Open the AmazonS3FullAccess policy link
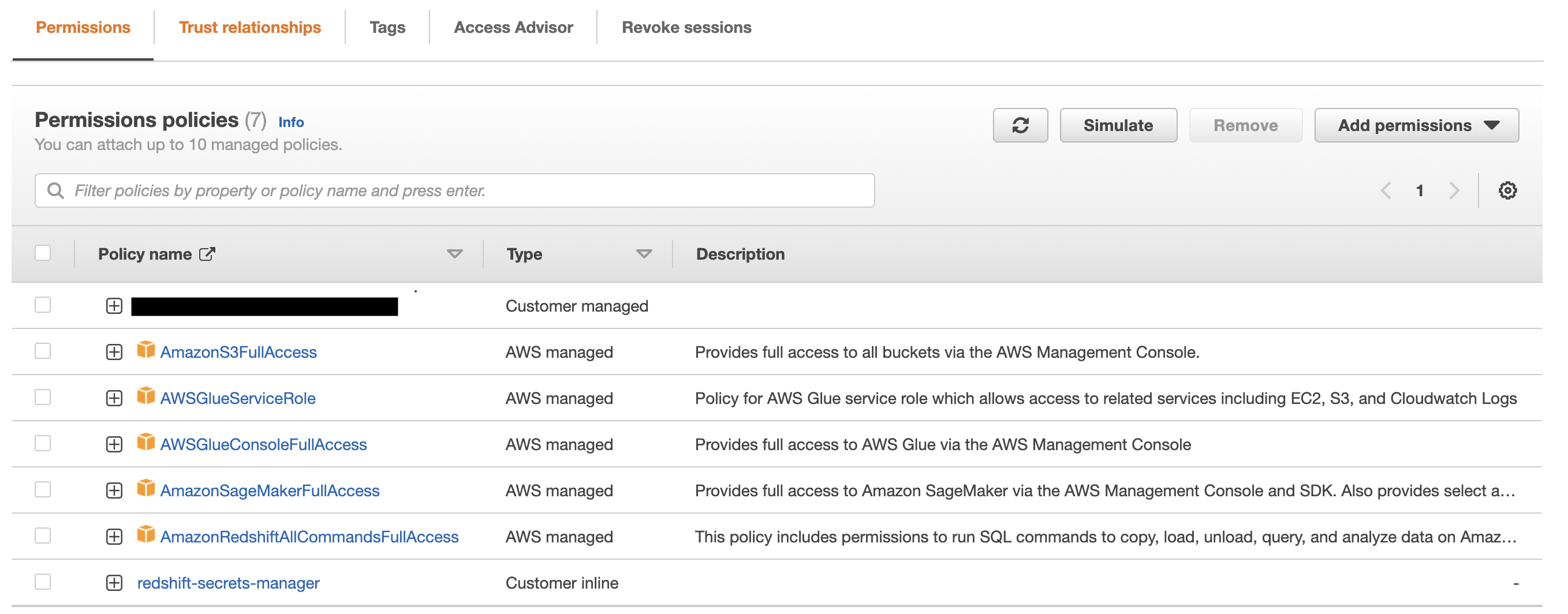This screenshot has width=1568, height=614. (238, 353)
